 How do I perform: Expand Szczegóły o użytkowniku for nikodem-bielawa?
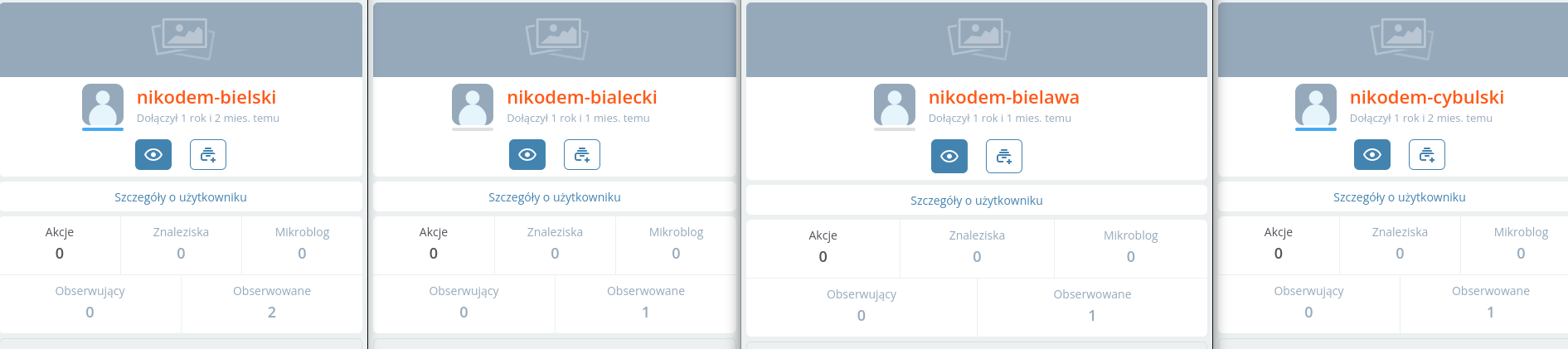coord(977,201)
